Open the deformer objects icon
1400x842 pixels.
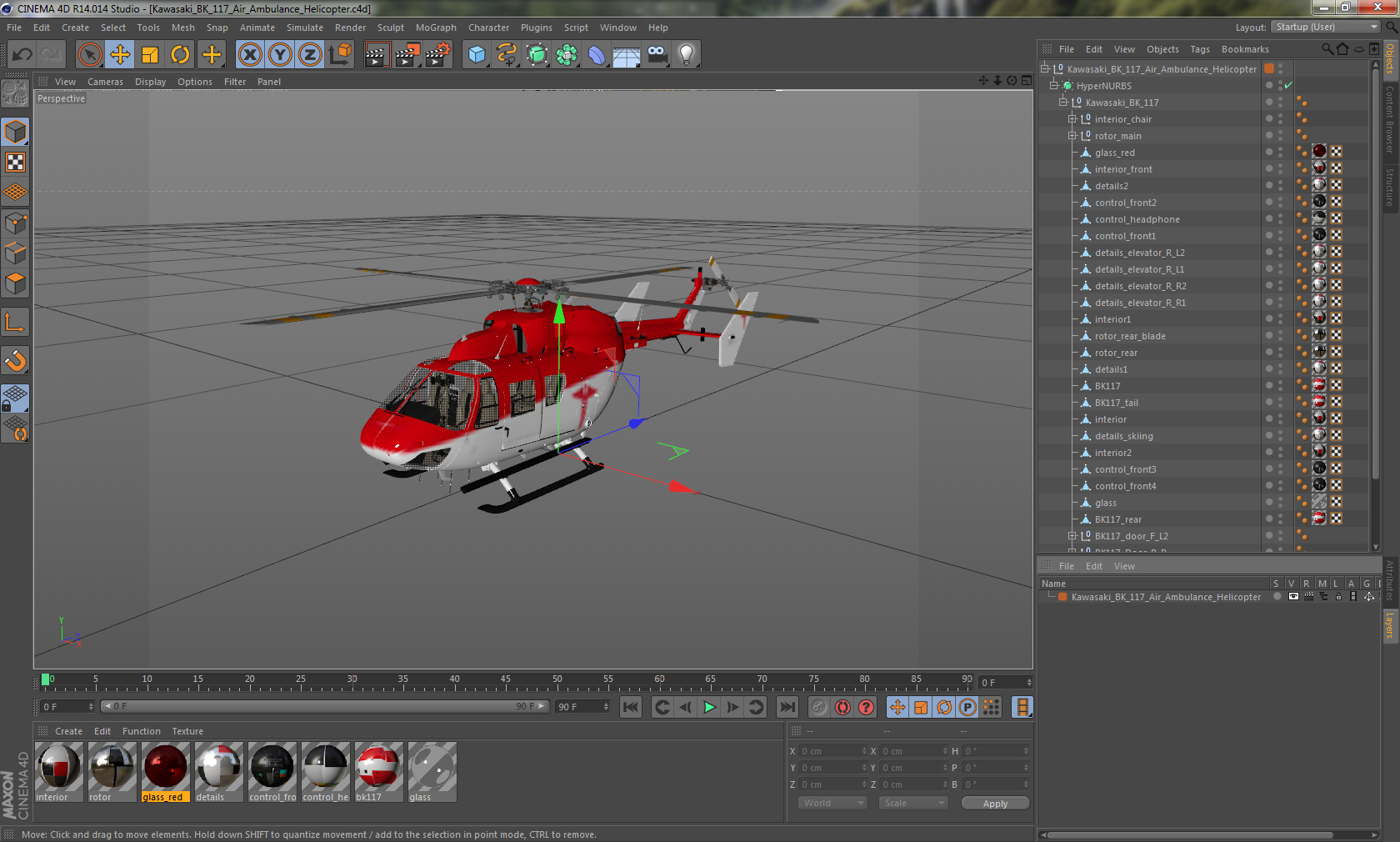597,55
